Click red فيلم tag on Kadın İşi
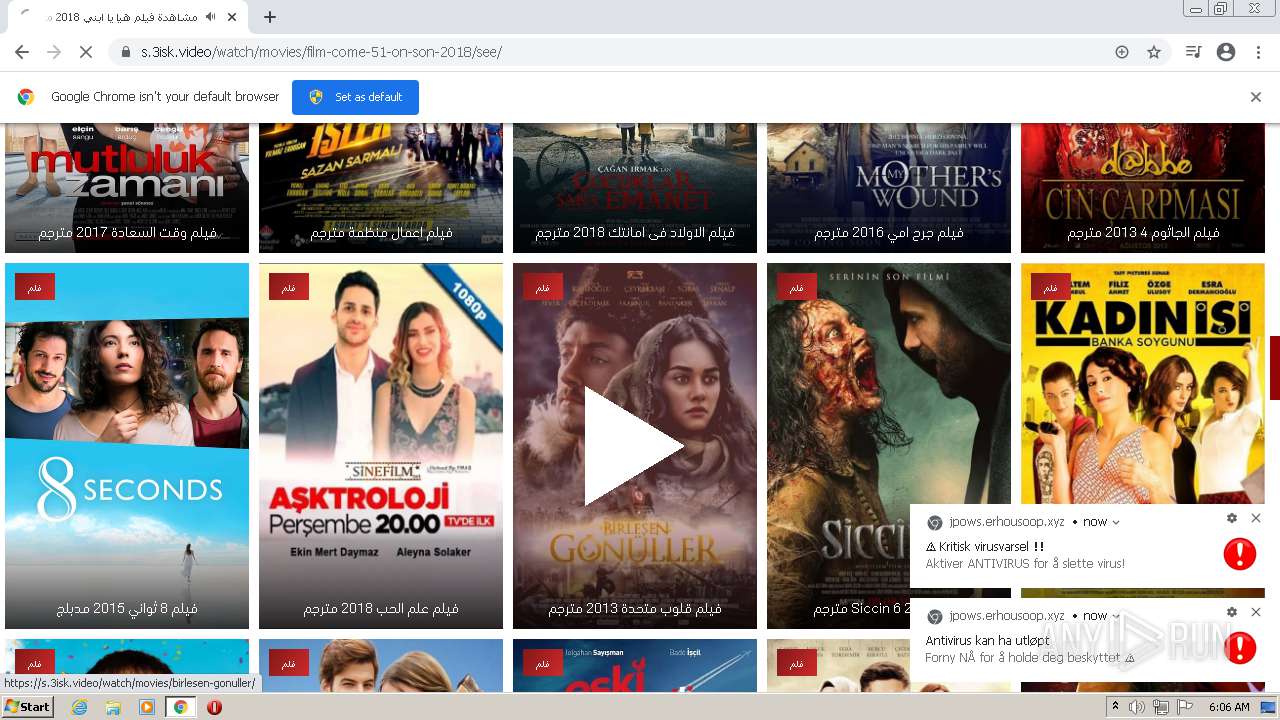The width and height of the screenshot is (1280, 720). (1051, 287)
